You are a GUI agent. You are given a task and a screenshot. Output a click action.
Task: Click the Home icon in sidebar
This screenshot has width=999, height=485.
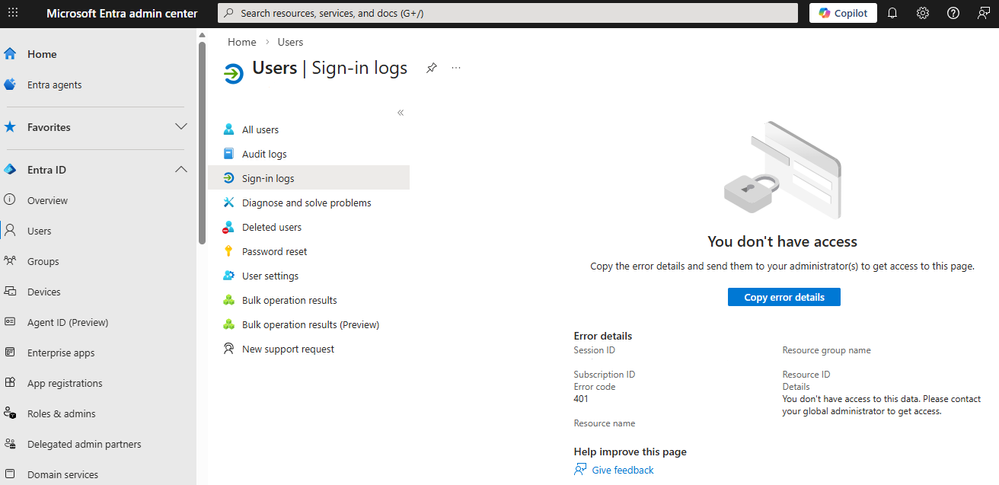[10, 54]
